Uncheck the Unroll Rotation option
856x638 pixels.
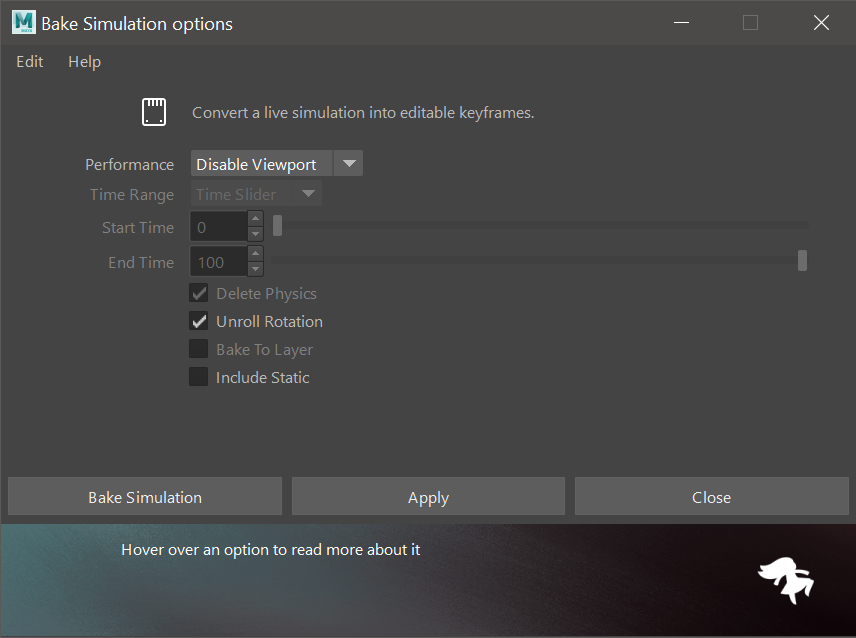pyautogui.click(x=199, y=322)
